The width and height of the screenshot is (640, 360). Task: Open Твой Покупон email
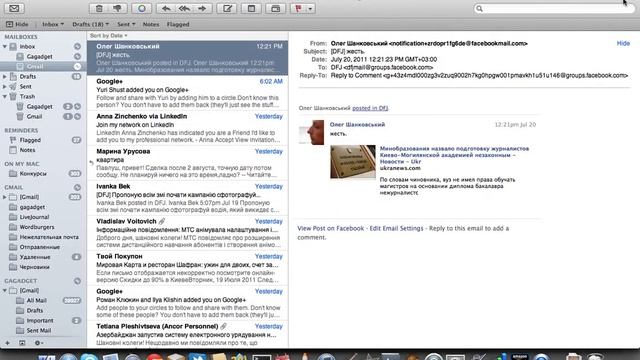188,268
